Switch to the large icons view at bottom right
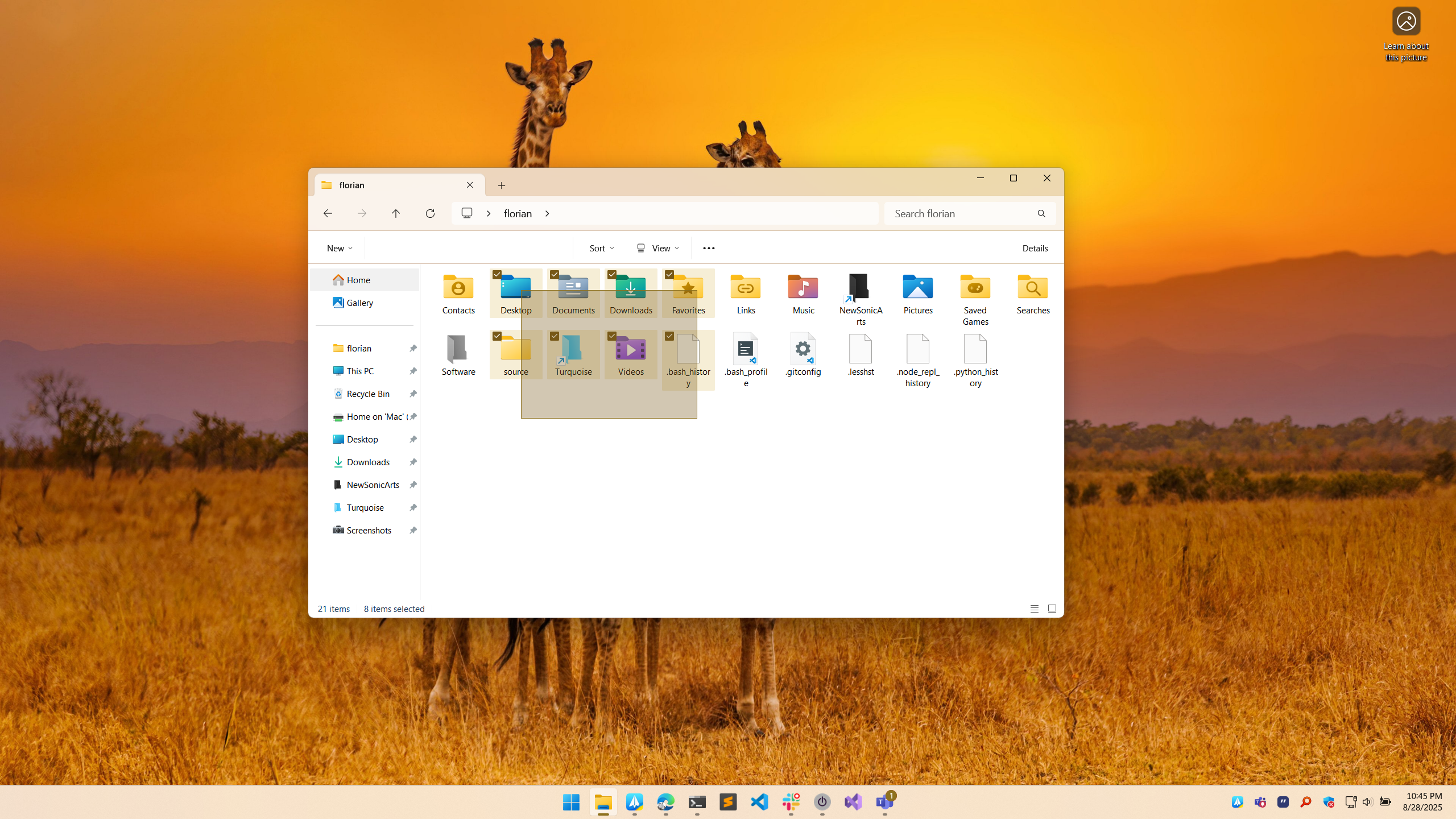This screenshot has height=819, width=1456. pyautogui.click(x=1052, y=609)
